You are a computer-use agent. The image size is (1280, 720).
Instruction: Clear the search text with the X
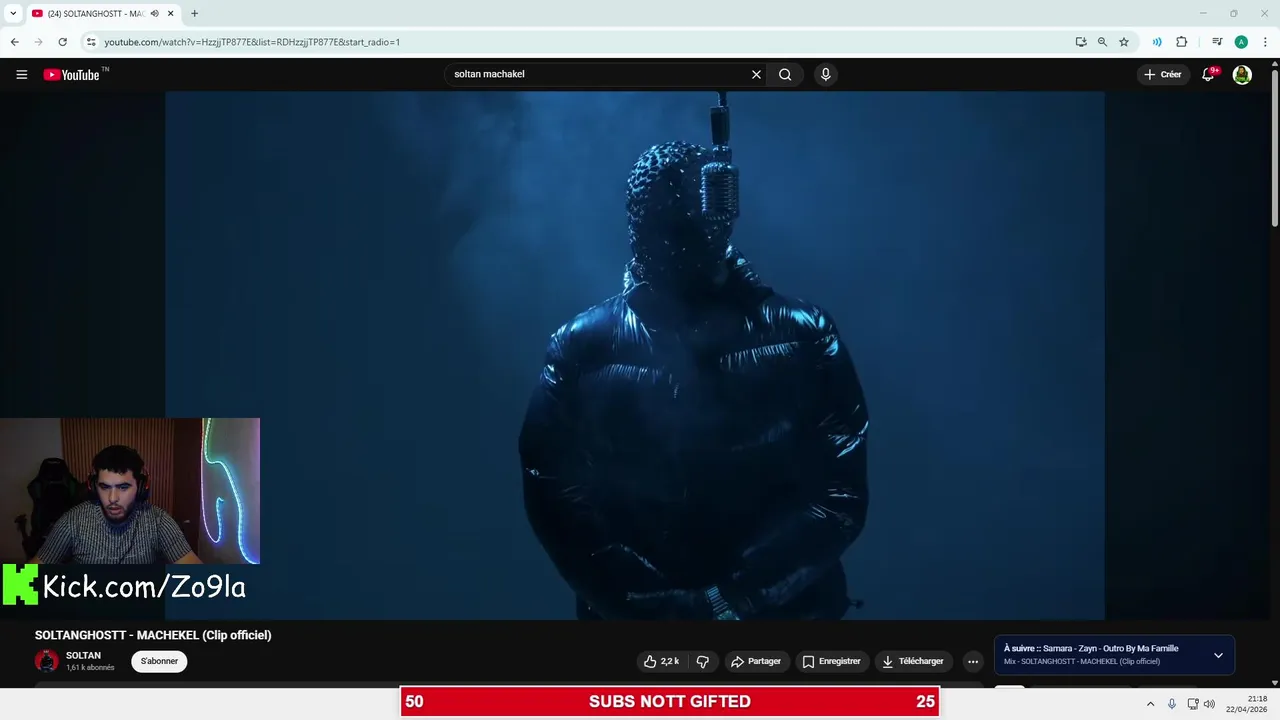pos(756,74)
